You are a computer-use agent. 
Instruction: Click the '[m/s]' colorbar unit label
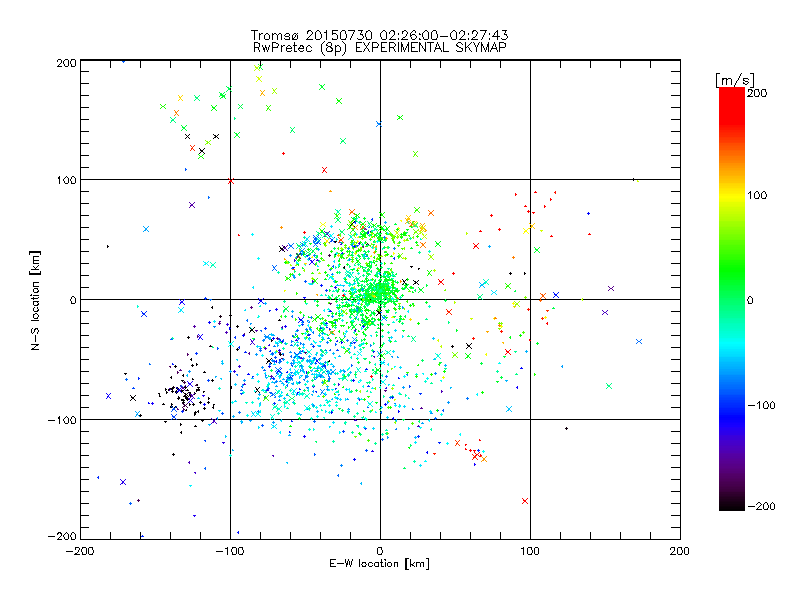pos(735,80)
